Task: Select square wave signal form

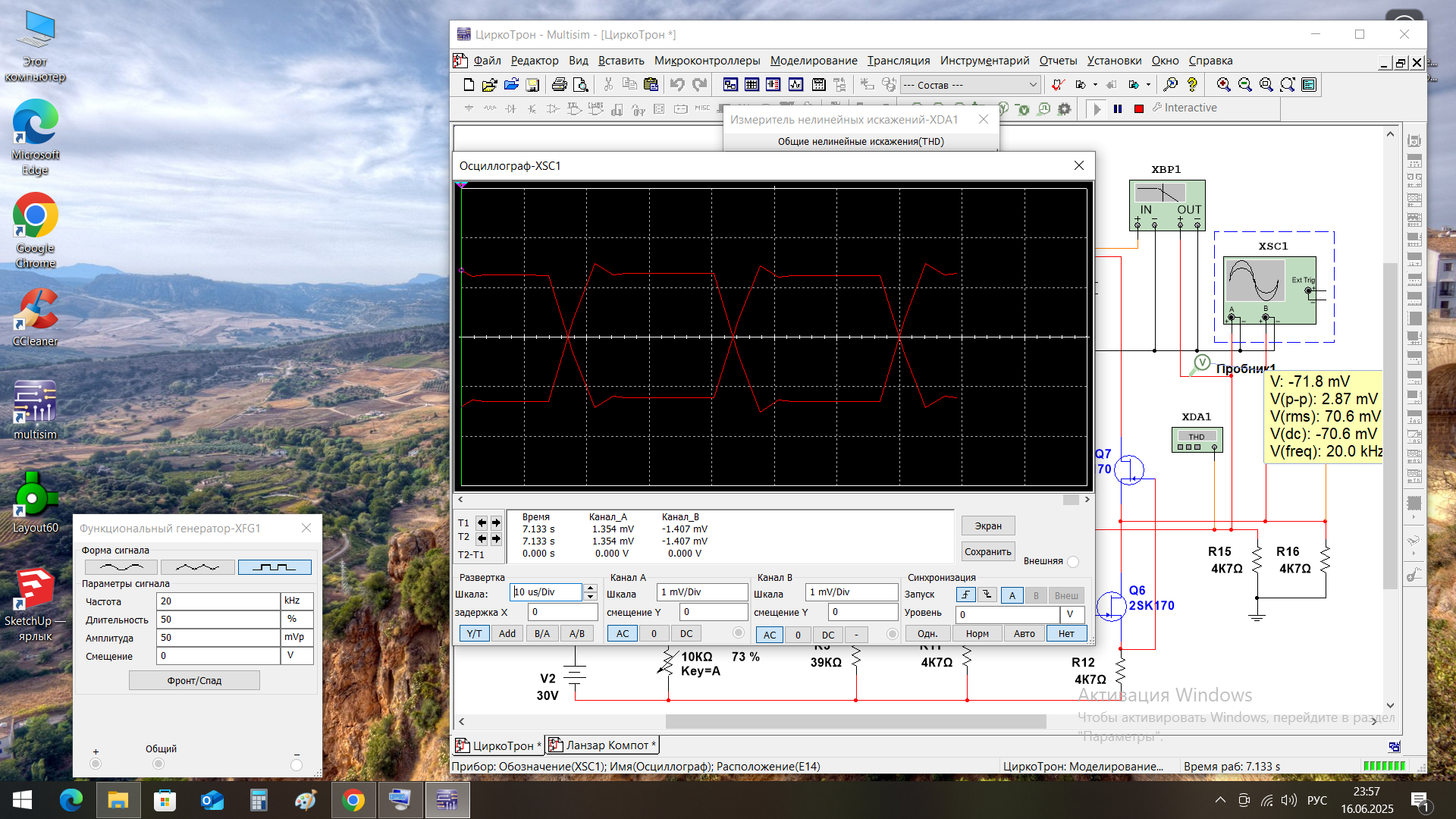Action: 274,567
